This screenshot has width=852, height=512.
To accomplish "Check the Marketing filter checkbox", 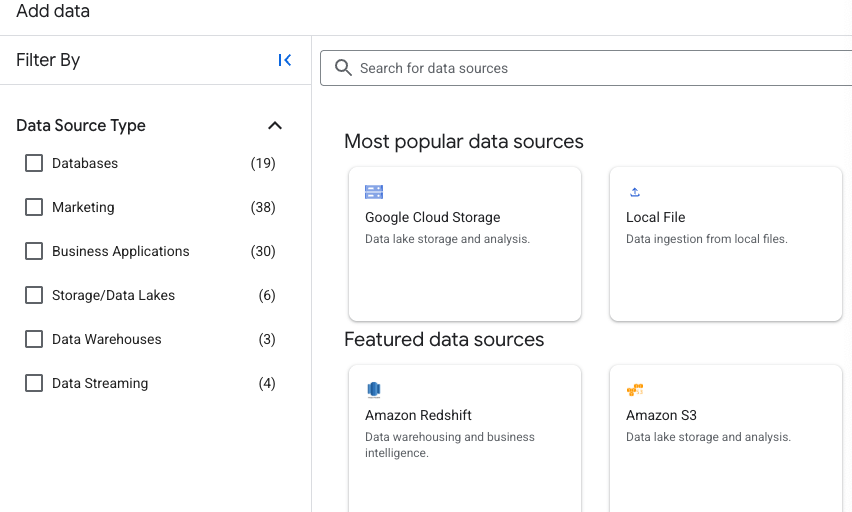I will tap(34, 207).
